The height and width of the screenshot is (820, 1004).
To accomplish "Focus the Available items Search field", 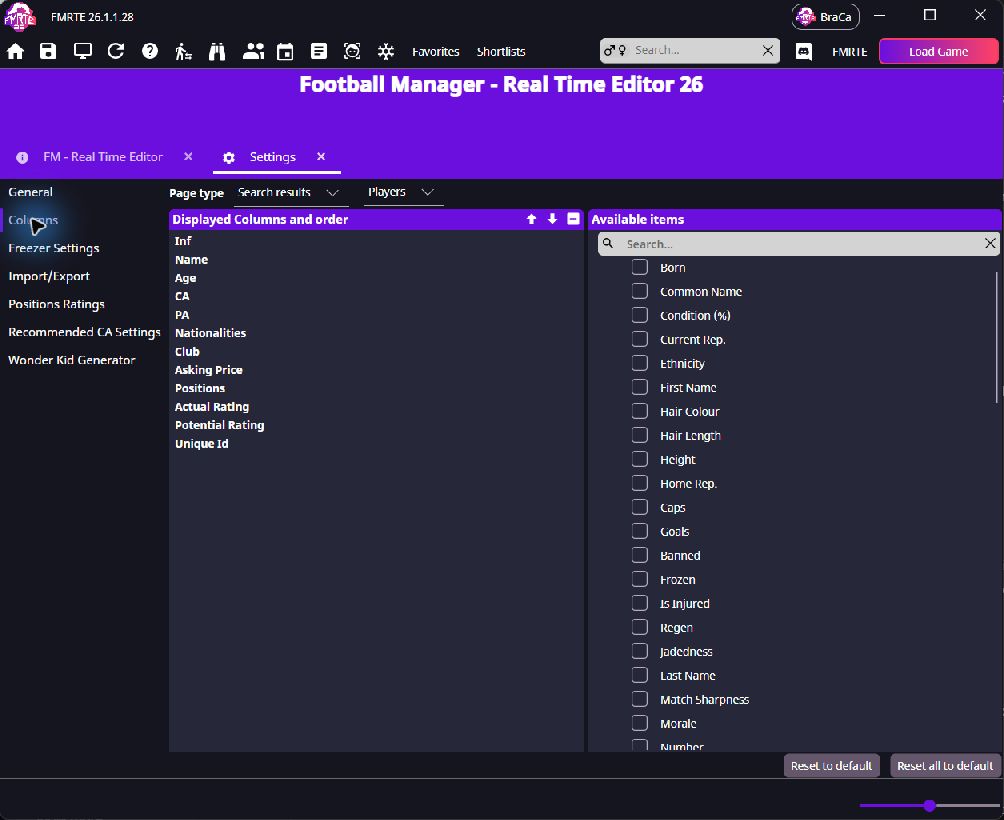I will point(800,244).
